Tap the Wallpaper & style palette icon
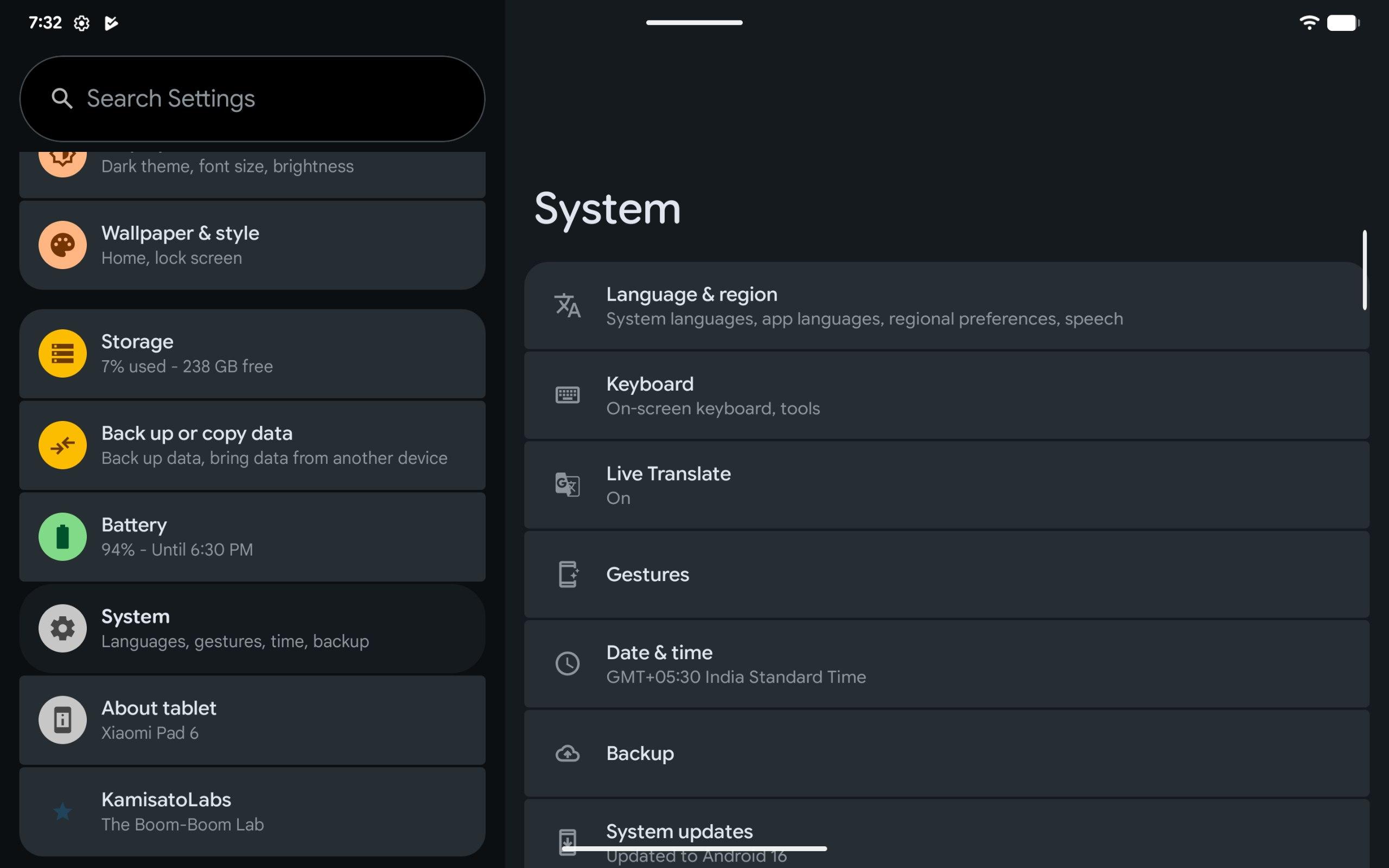Screen dimensions: 1389x868 (x=62, y=245)
